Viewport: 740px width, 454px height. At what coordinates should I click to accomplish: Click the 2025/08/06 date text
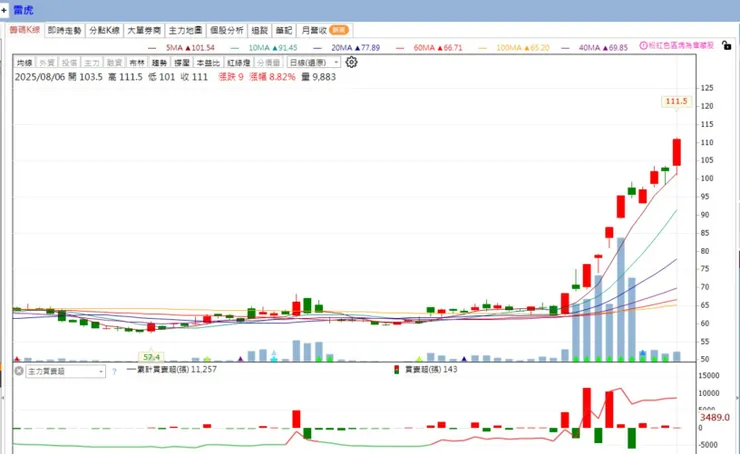(40, 77)
